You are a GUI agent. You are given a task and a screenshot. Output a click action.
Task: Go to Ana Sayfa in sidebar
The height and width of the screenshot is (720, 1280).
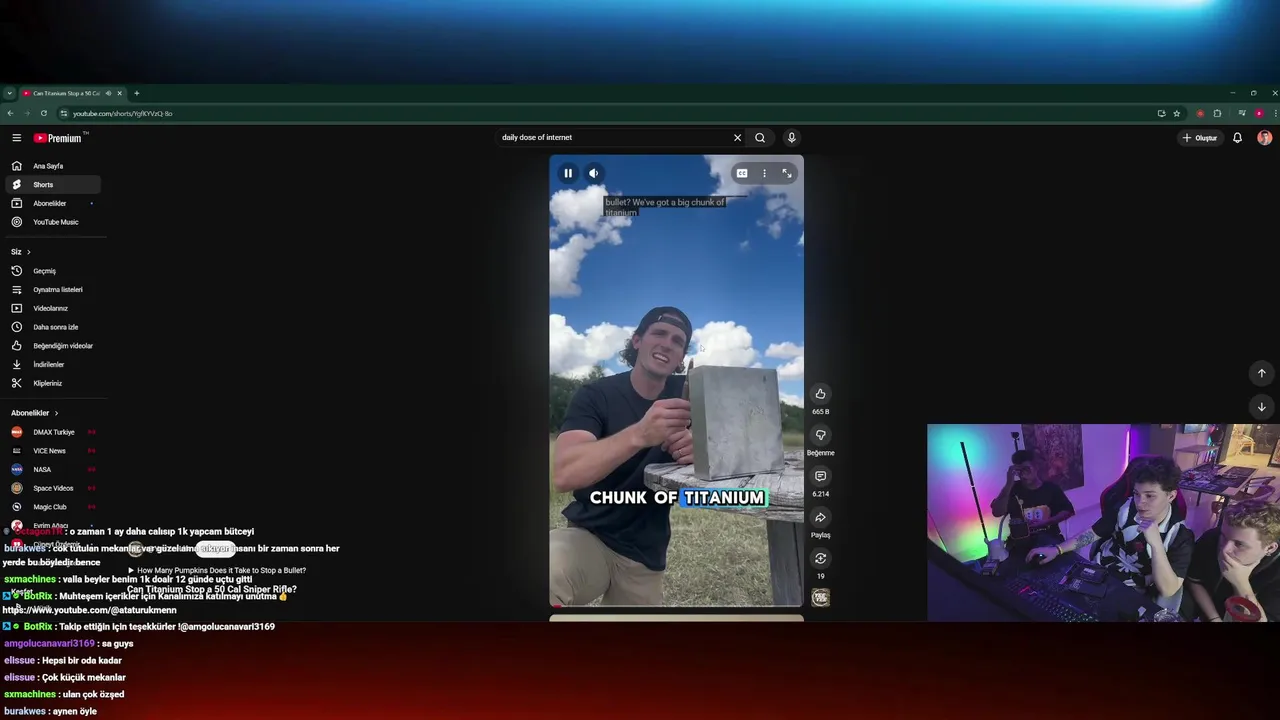tap(53, 166)
